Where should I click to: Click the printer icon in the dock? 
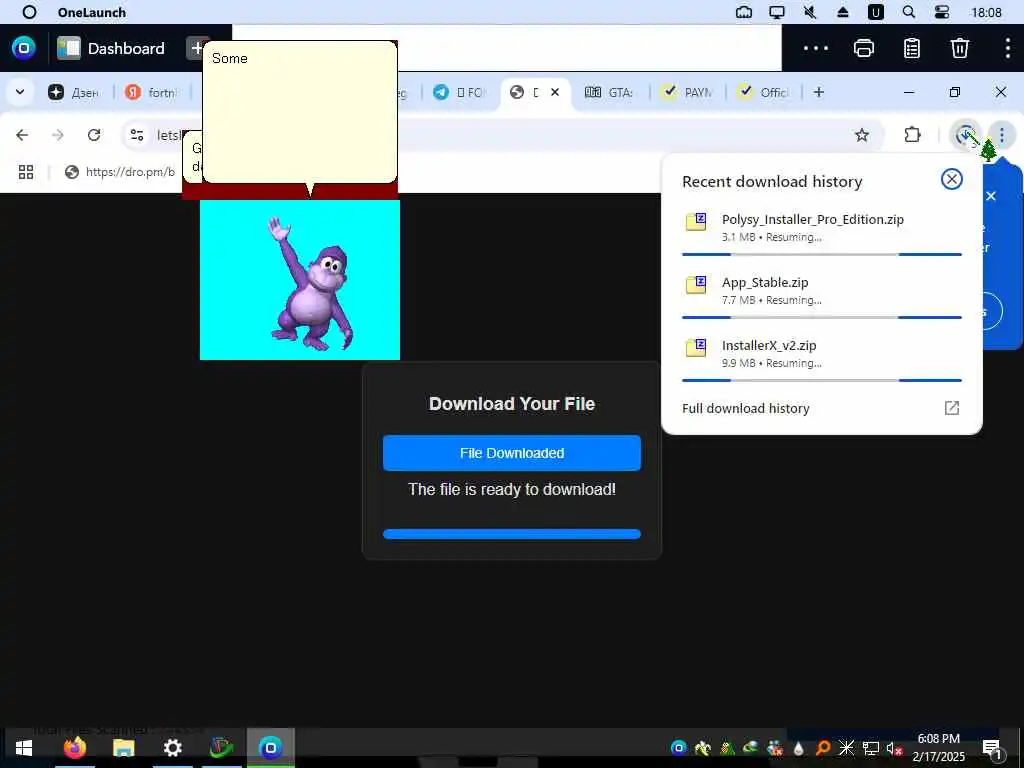coord(864,48)
